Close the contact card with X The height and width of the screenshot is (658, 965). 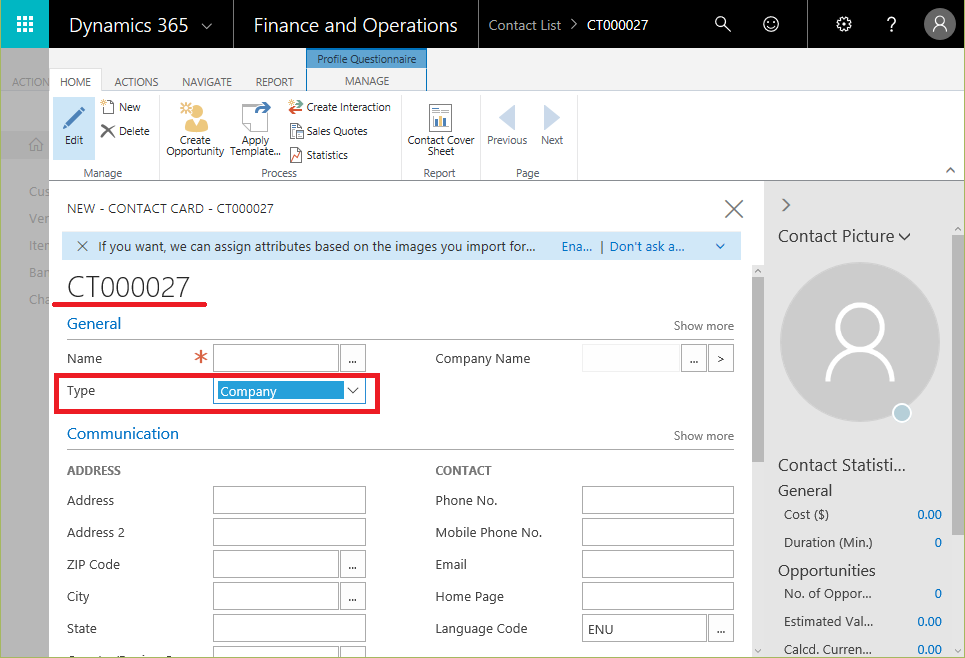pyautogui.click(x=734, y=209)
